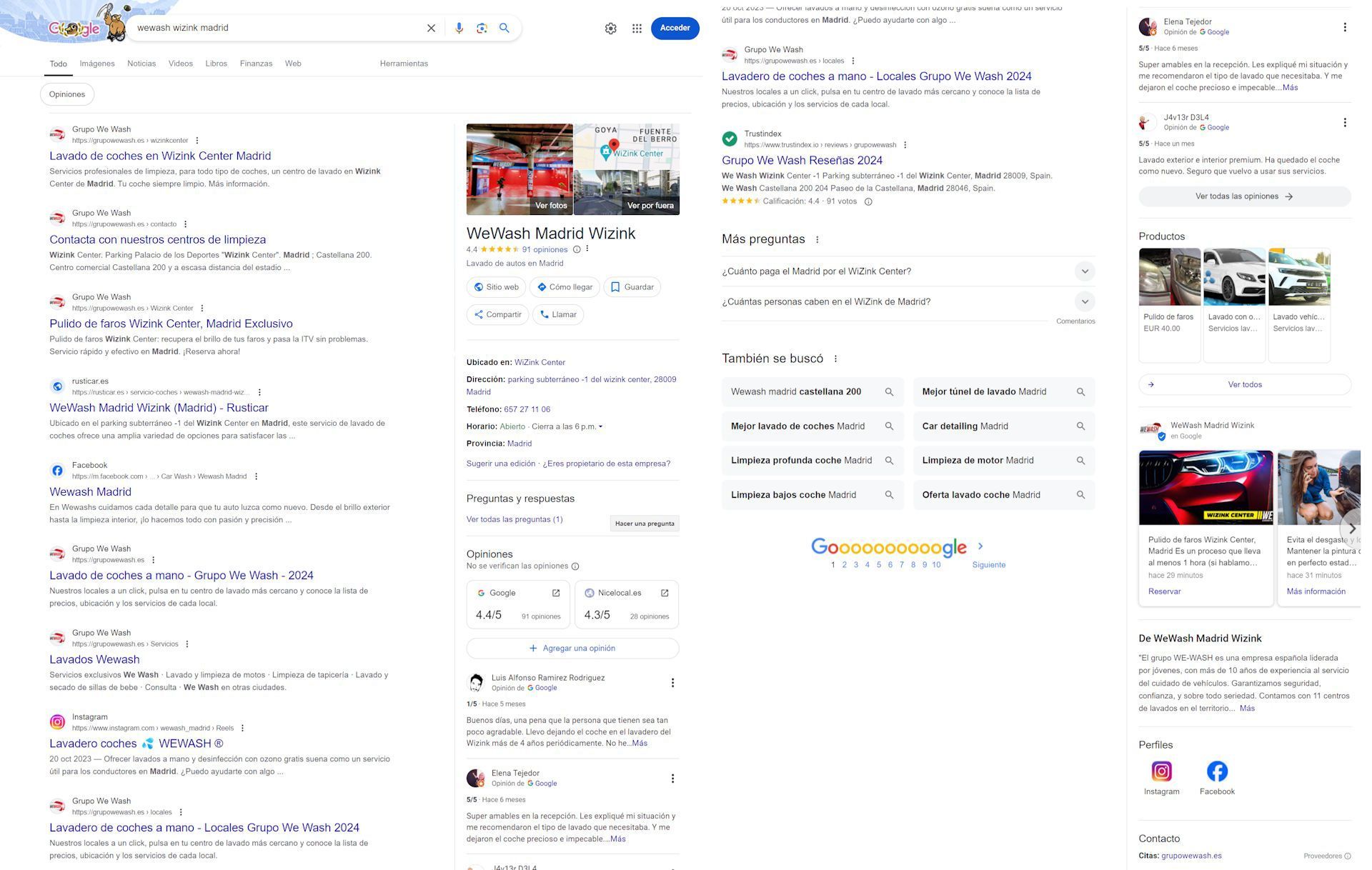Select the Noticias tab
1372x870 pixels.
141,64
